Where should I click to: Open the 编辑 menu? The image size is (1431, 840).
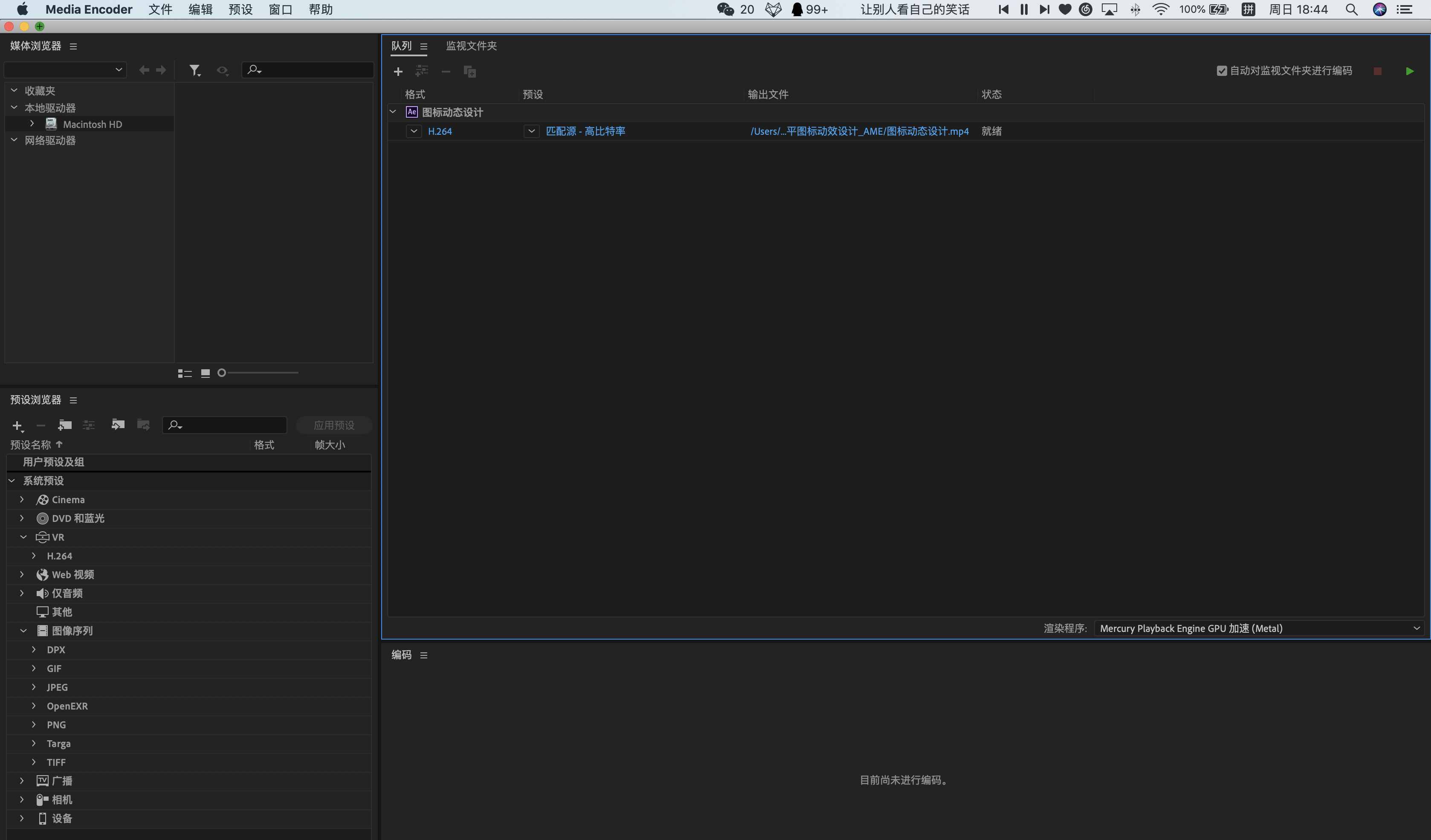200,10
